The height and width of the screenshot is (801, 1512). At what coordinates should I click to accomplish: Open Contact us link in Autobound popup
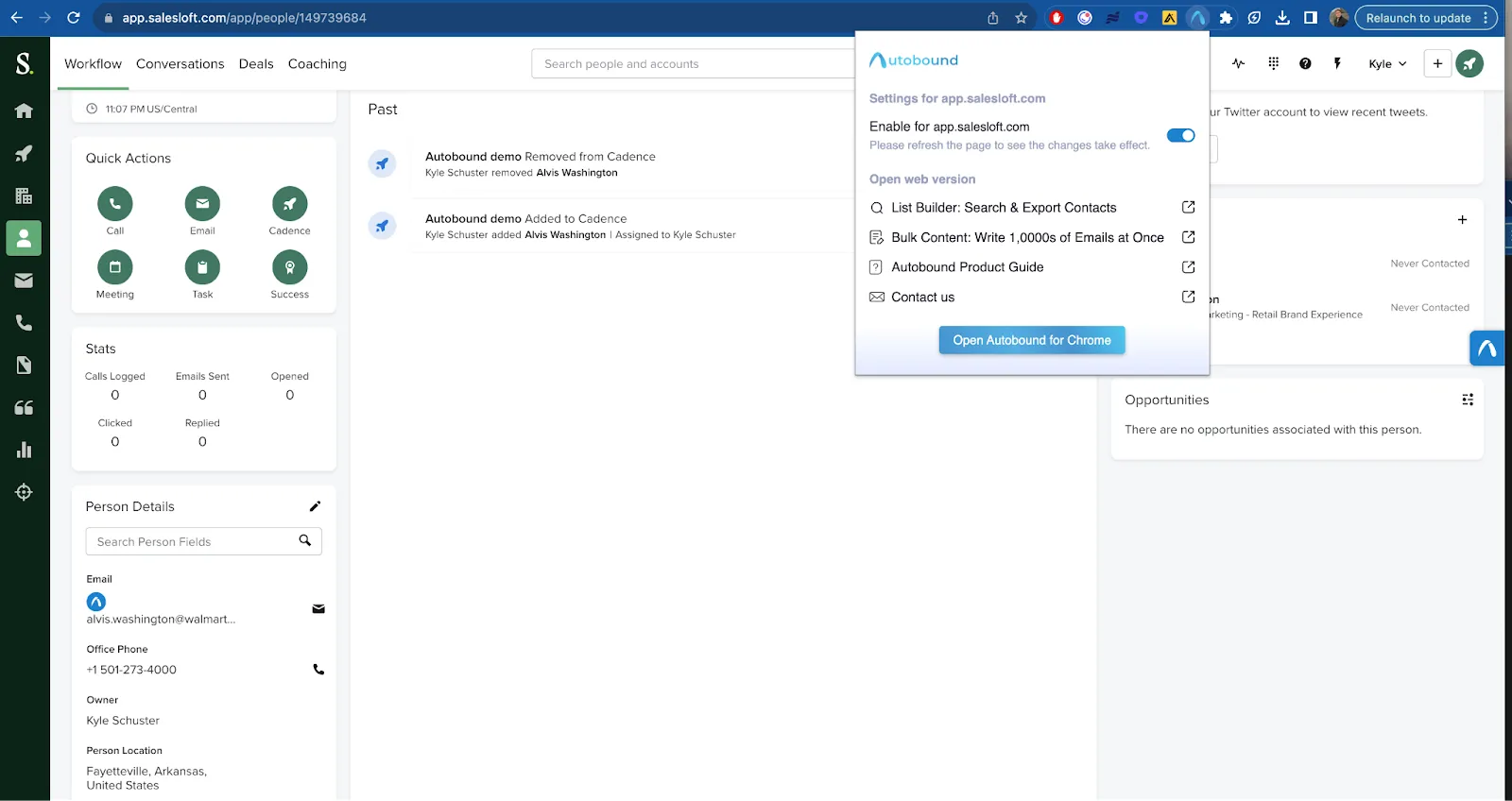[x=1032, y=297]
